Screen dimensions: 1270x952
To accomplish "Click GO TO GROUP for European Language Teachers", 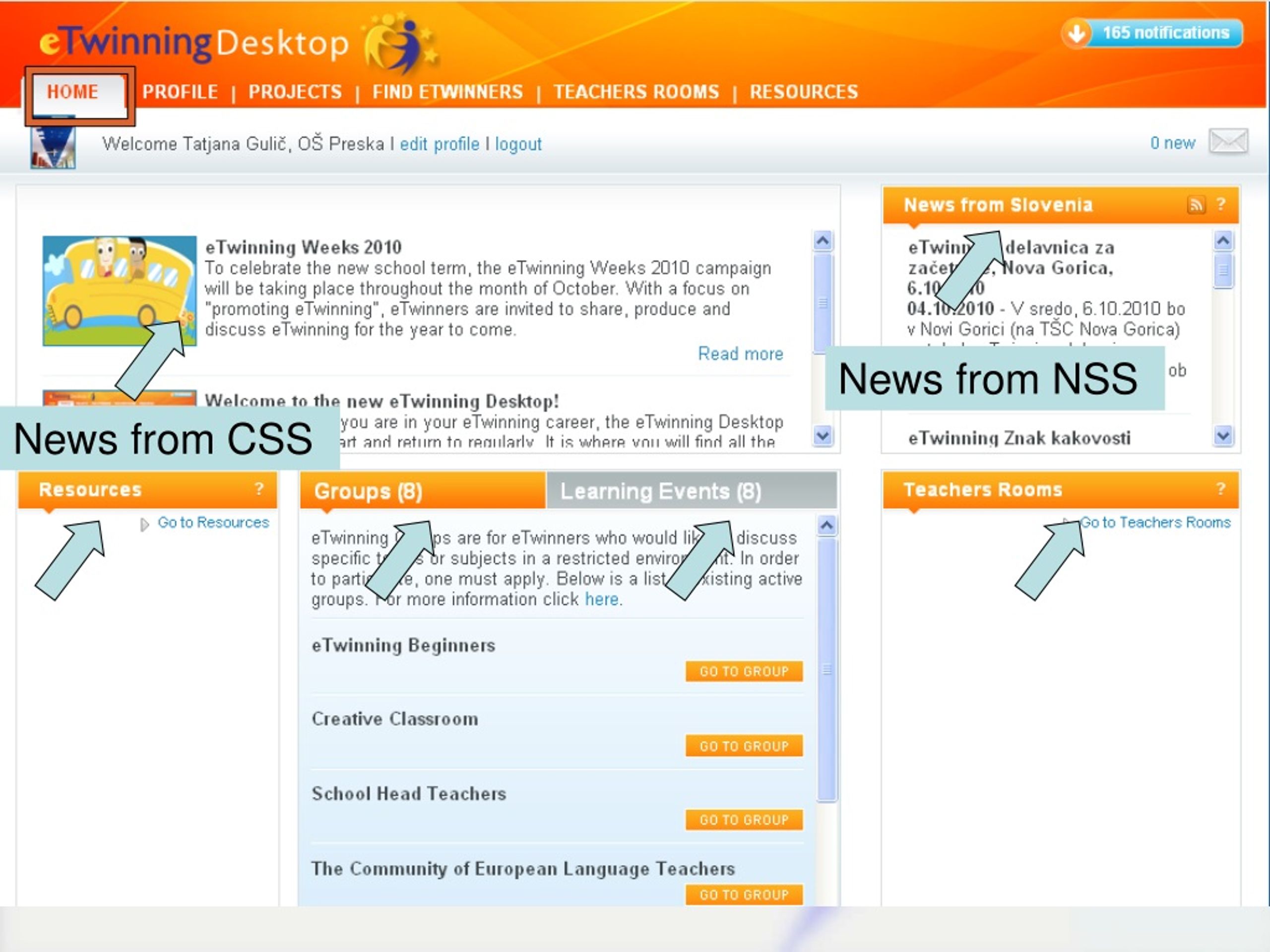I will coord(744,894).
